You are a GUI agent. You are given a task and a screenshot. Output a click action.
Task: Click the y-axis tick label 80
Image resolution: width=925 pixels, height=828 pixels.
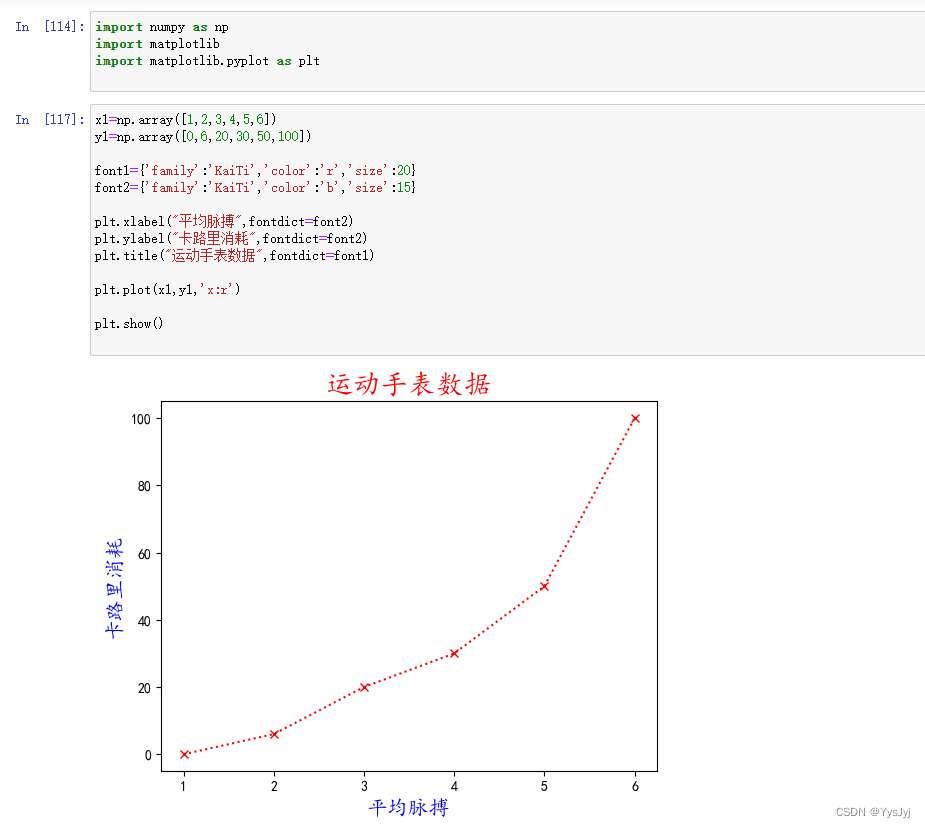tap(145, 487)
